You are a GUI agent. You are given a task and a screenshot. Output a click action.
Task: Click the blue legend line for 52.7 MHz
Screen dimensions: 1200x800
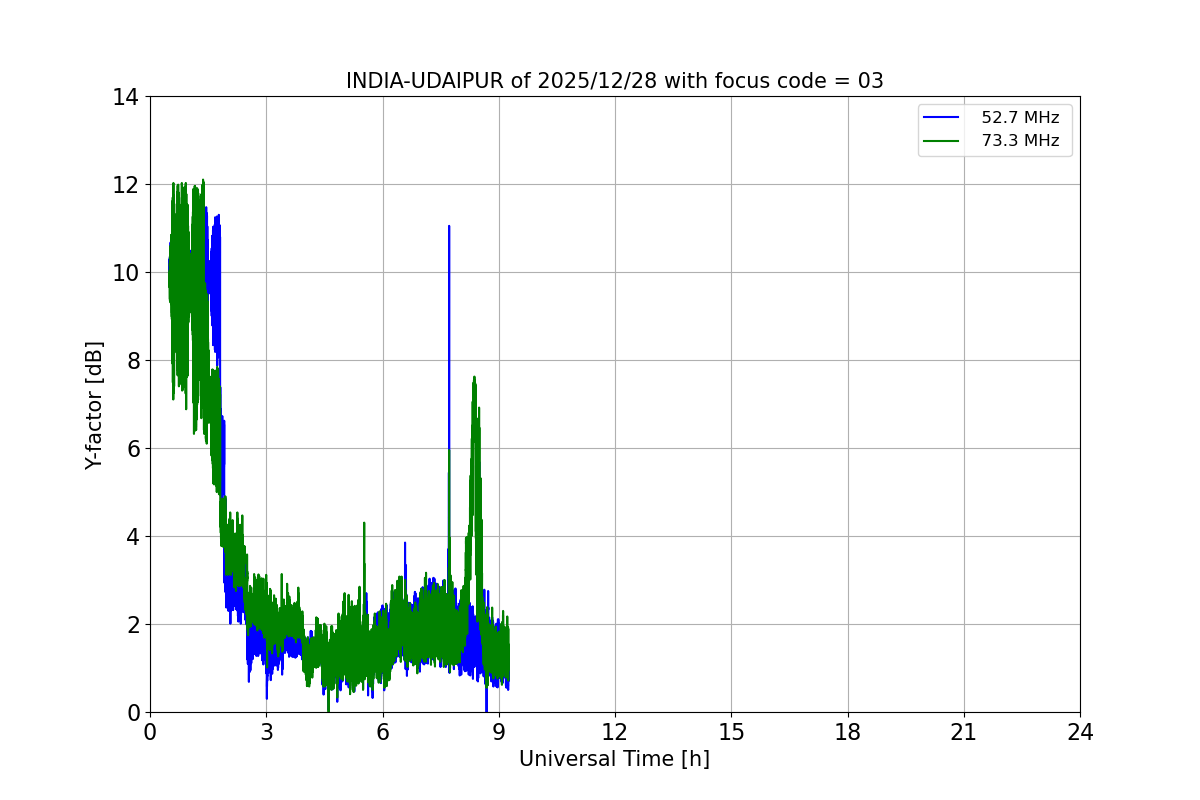coord(941,118)
